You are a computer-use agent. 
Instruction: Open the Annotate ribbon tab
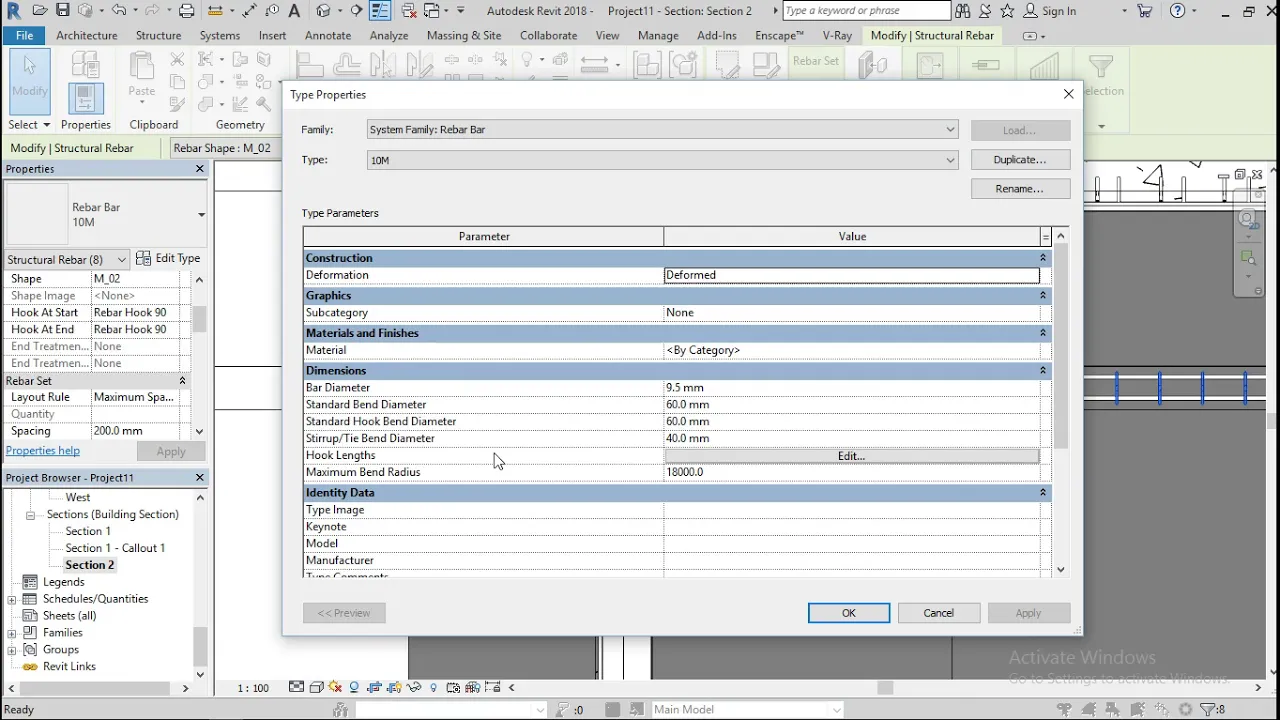[x=328, y=35]
